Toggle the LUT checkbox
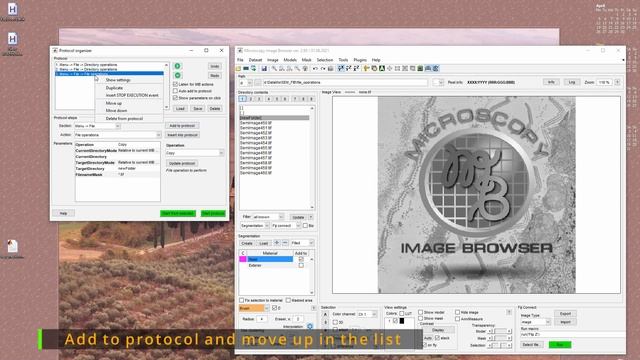The width and height of the screenshot is (640, 360). (x=402, y=313)
